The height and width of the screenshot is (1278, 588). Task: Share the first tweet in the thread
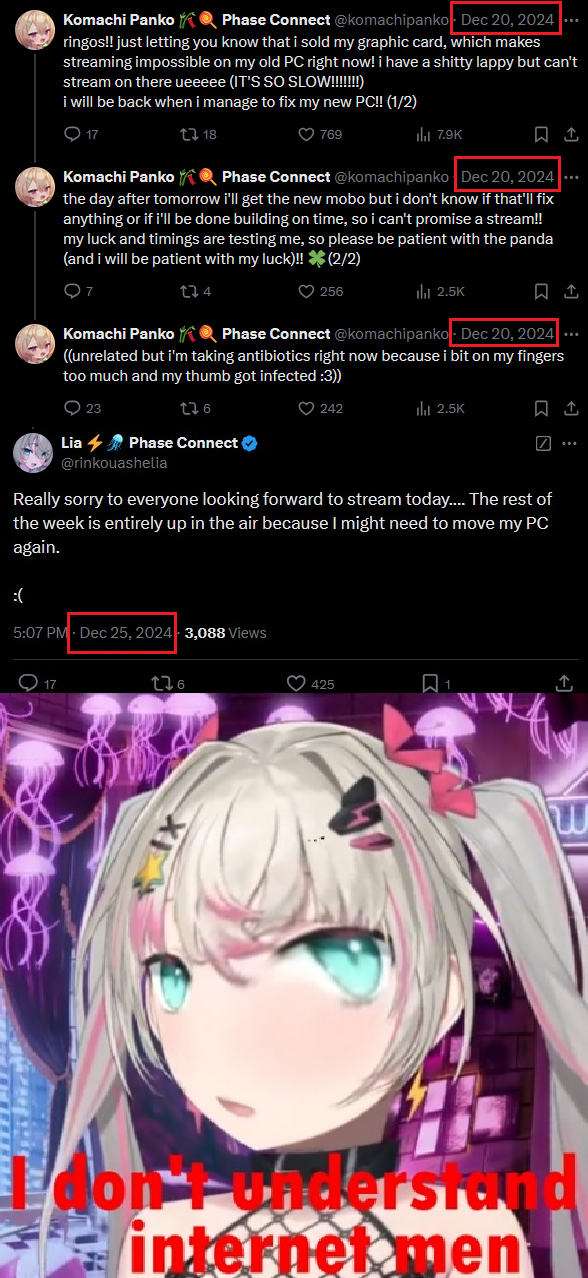571,134
